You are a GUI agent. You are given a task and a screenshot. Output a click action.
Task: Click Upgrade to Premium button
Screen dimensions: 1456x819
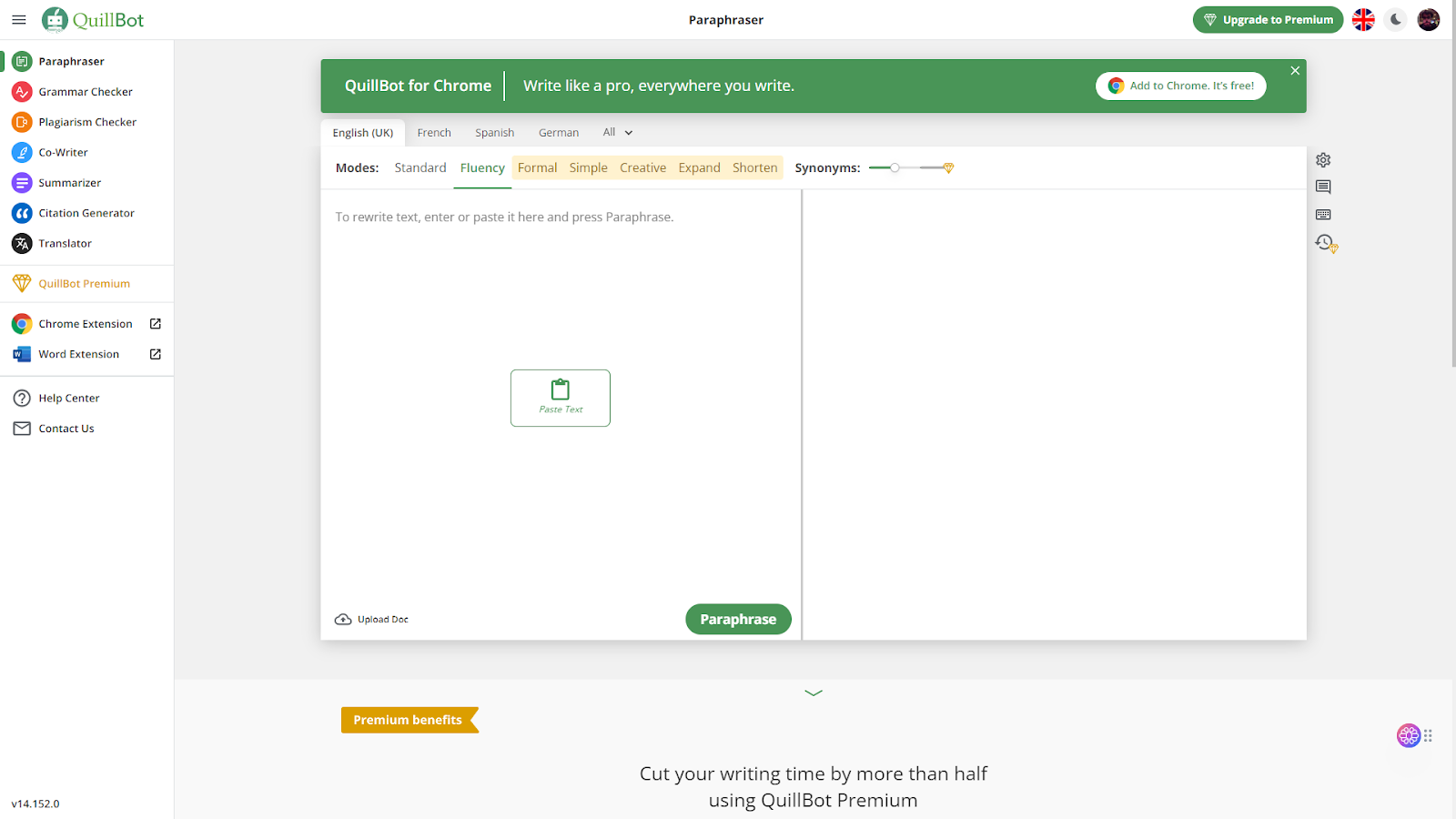point(1268,19)
